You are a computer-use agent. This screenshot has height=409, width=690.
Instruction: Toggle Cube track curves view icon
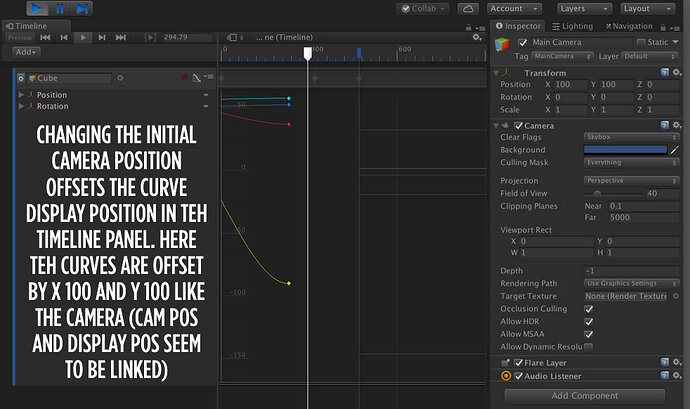click(x=197, y=78)
